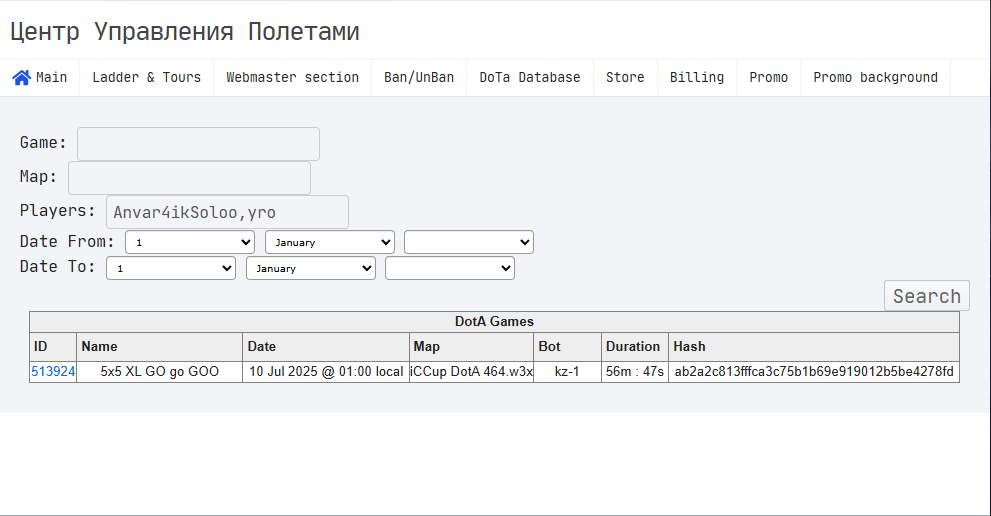Select the Promo menu item
The height and width of the screenshot is (516, 991).
pos(769,78)
